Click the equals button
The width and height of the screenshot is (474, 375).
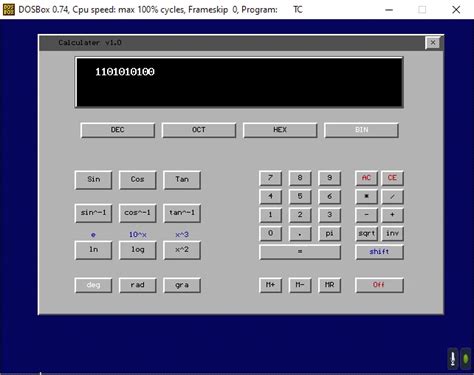(300, 252)
